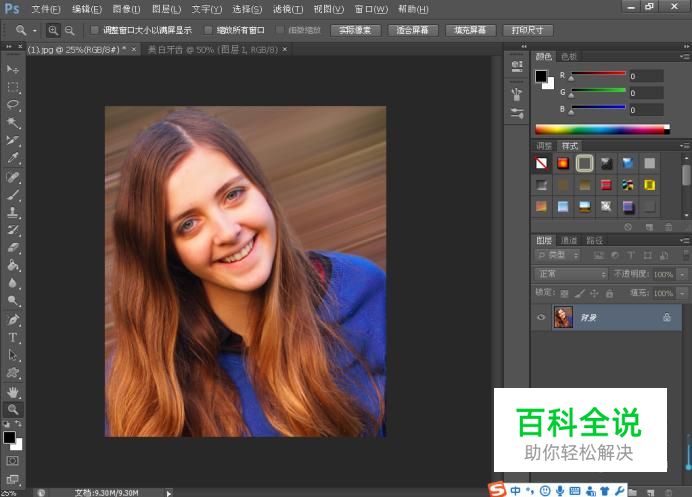Select the Pen tool

(13, 320)
